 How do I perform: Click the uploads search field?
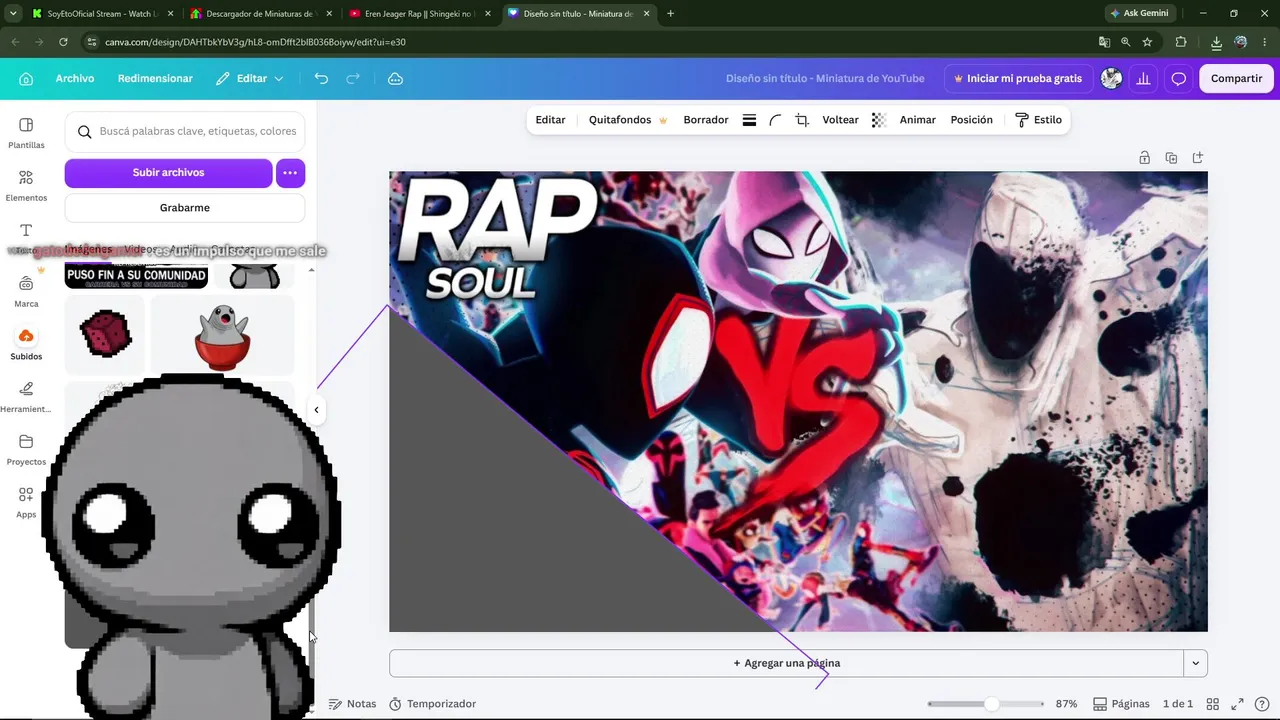[x=185, y=131]
